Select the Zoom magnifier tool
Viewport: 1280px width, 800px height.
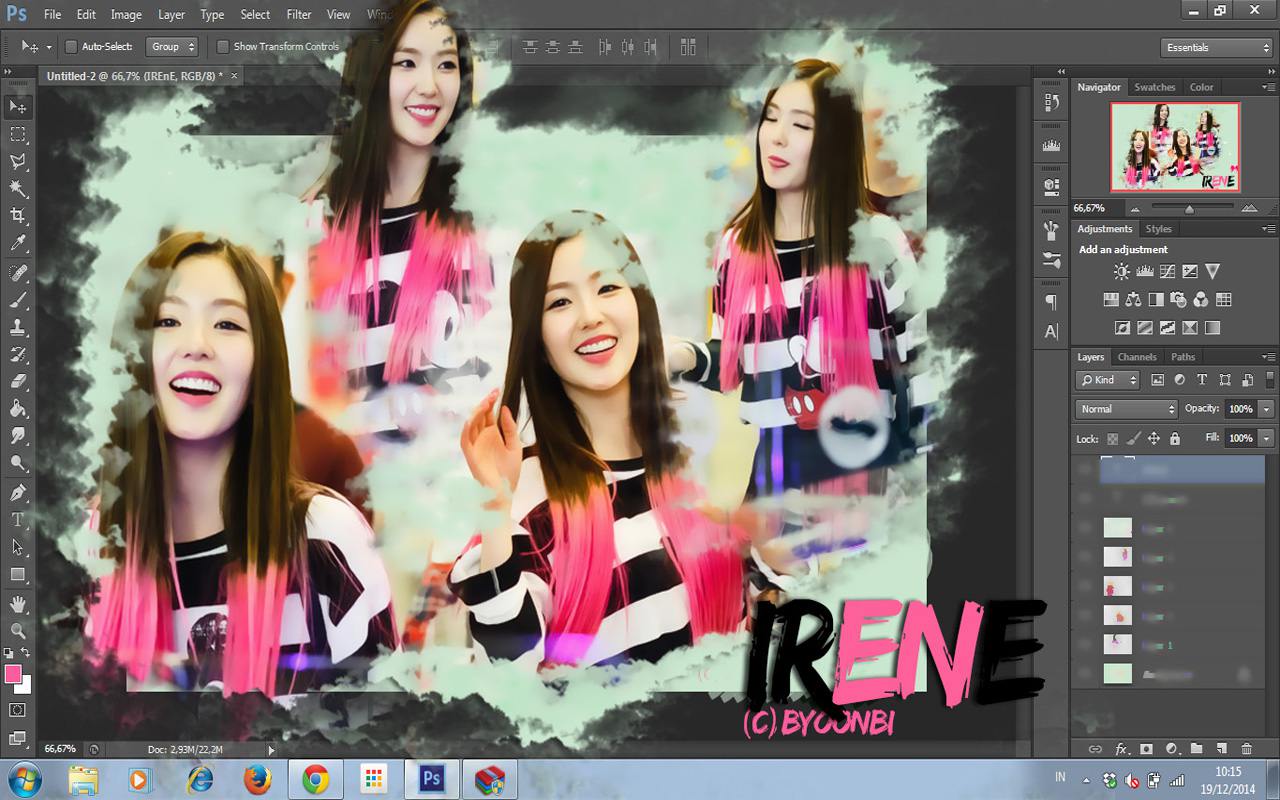18,631
